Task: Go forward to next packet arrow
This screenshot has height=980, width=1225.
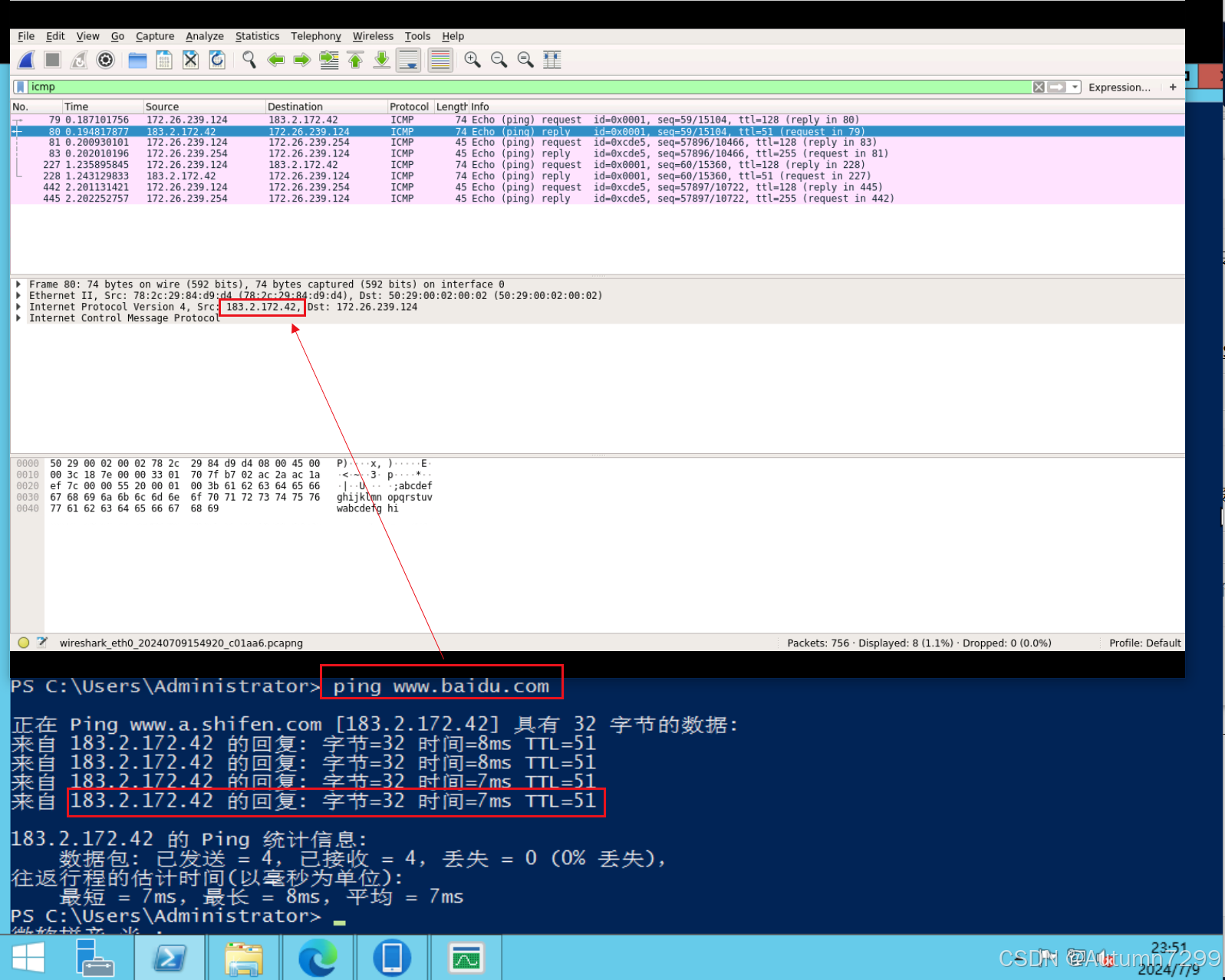Action: click(302, 60)
